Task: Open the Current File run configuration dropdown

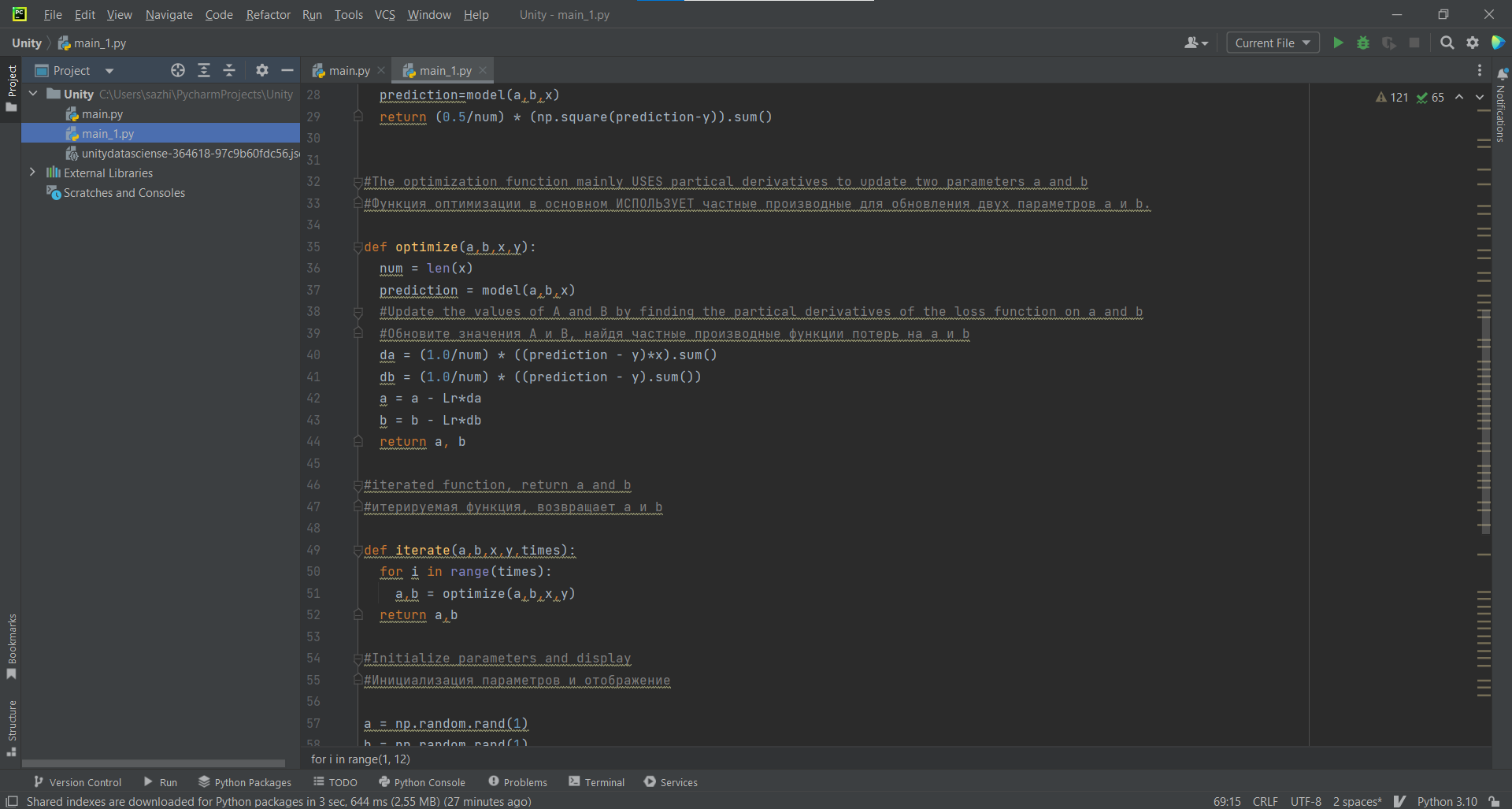Action: tap(1273, 43)
